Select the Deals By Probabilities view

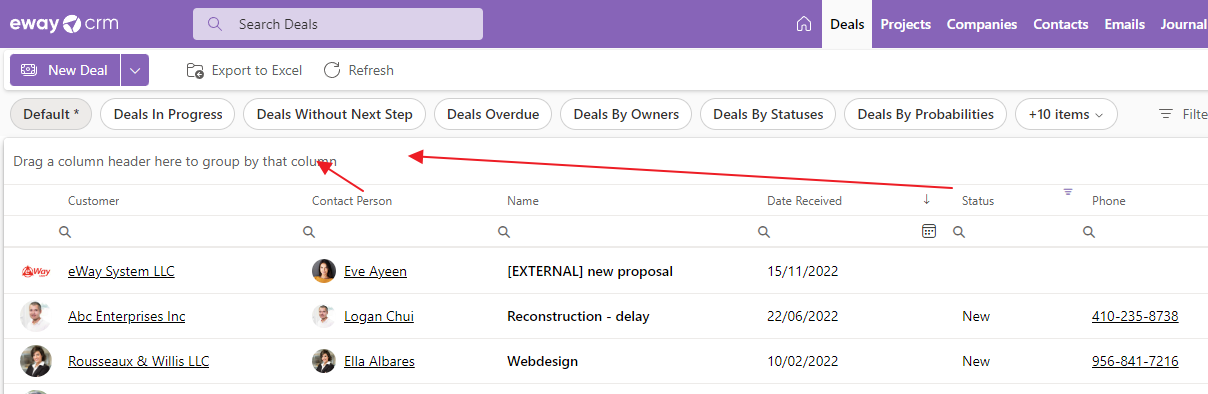[926, 114]
